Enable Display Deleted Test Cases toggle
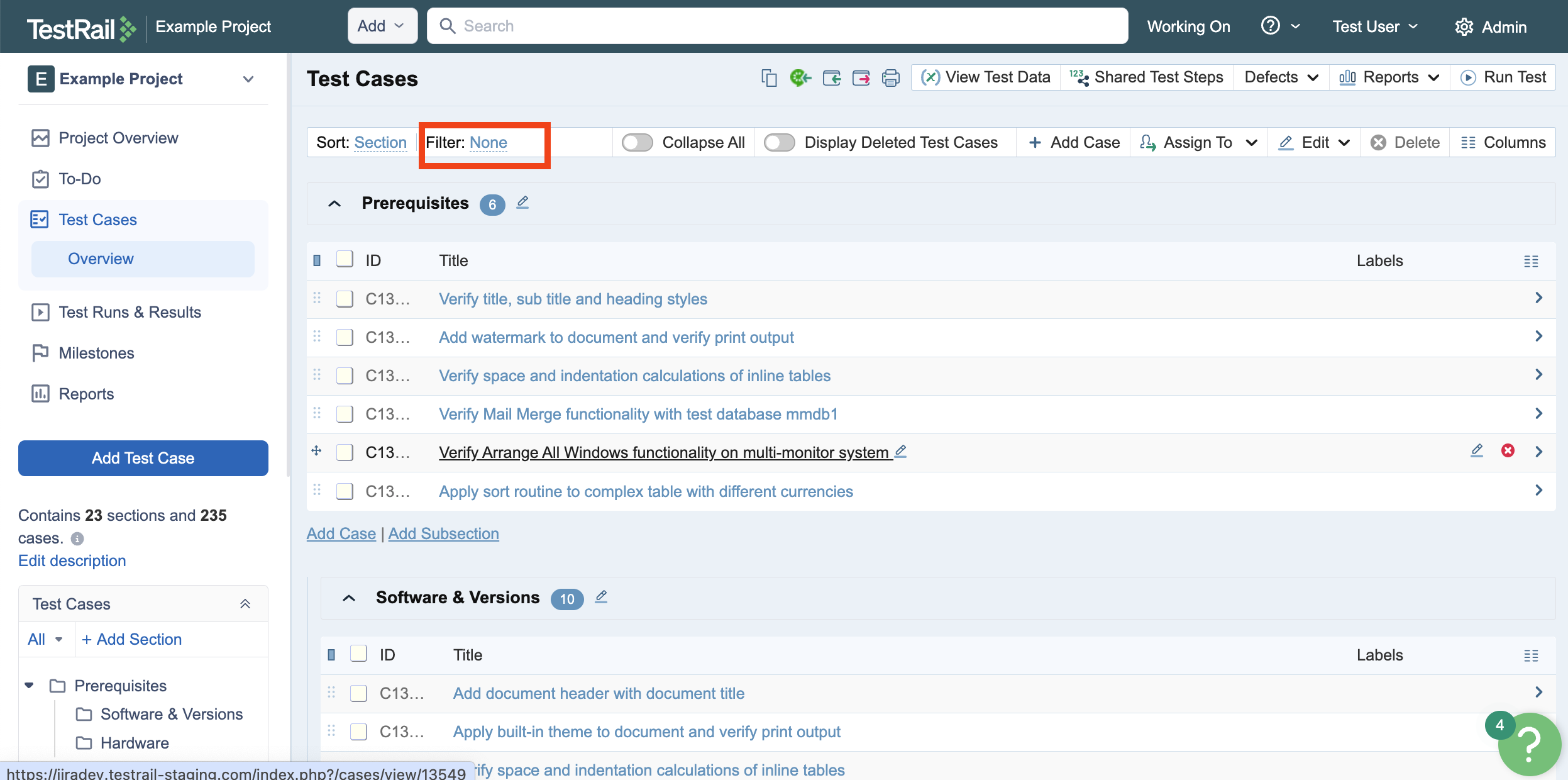This screenshot has height=780, width=1568. 780,143
